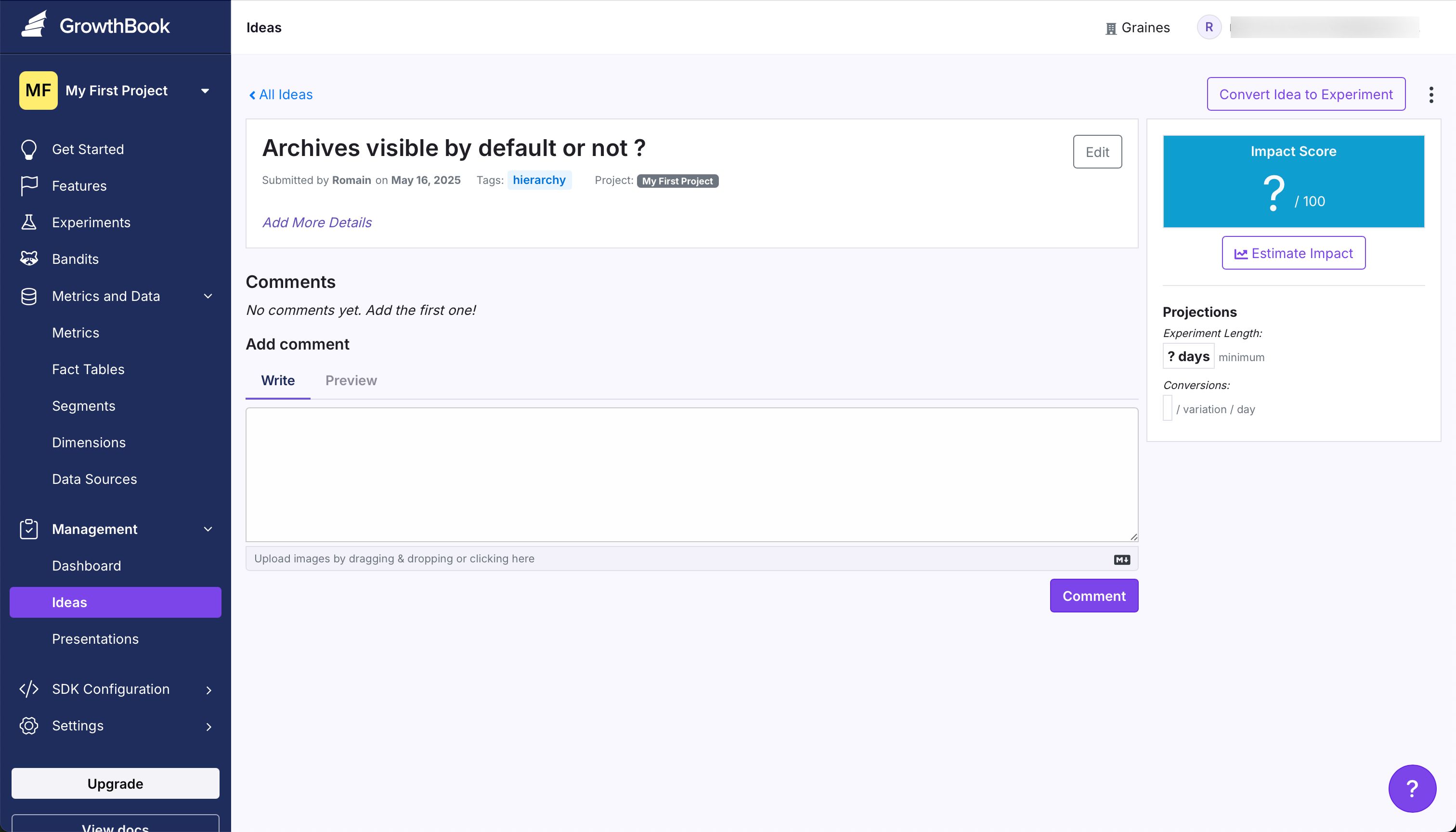
Task: Click the purple help question-mark bubble
Action: tap(1412, 788)
